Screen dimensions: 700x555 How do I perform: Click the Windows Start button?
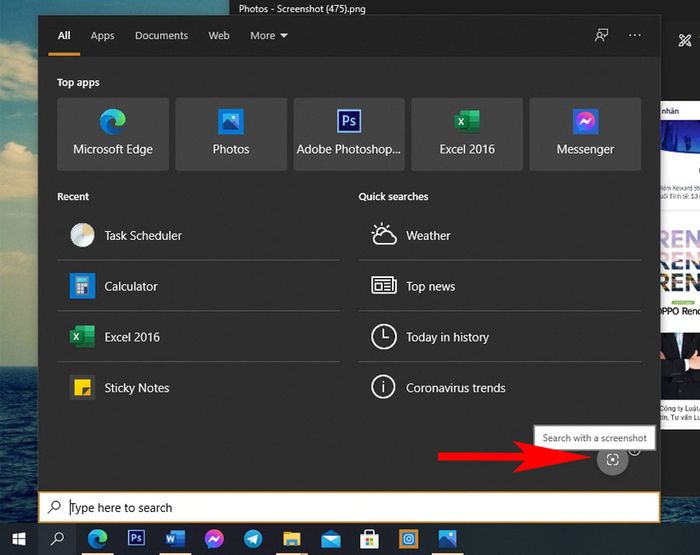pos(19,539)
